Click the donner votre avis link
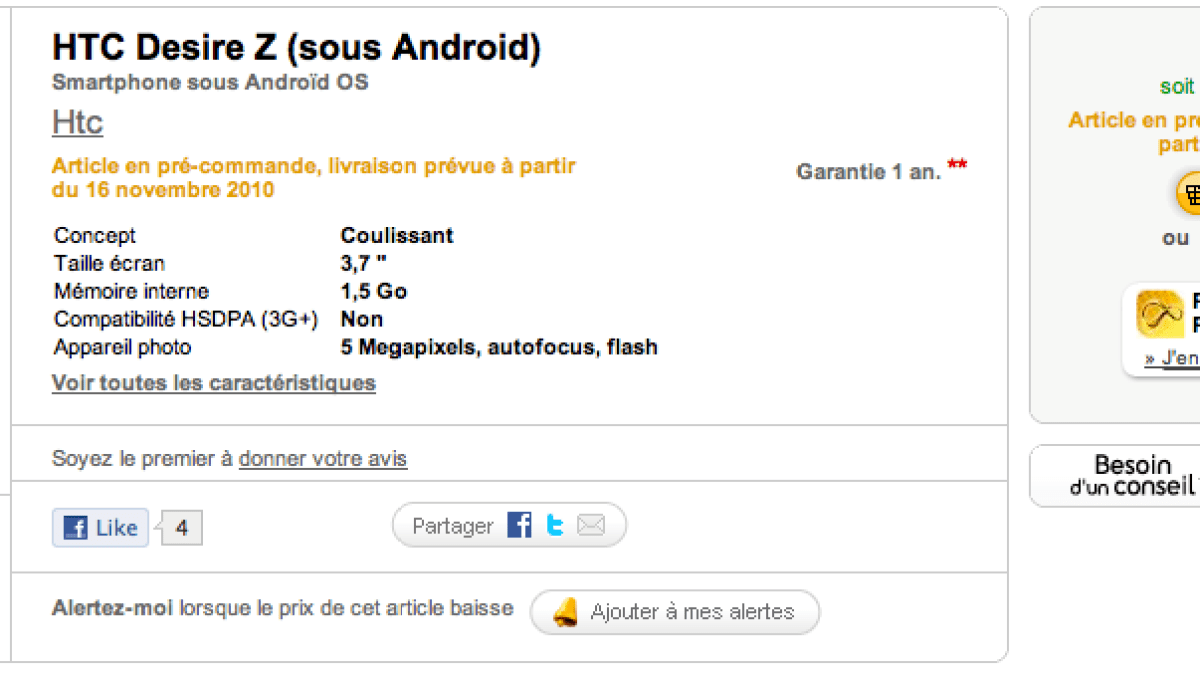This screenshot has width=1200, height=675. tap(323, 459)
